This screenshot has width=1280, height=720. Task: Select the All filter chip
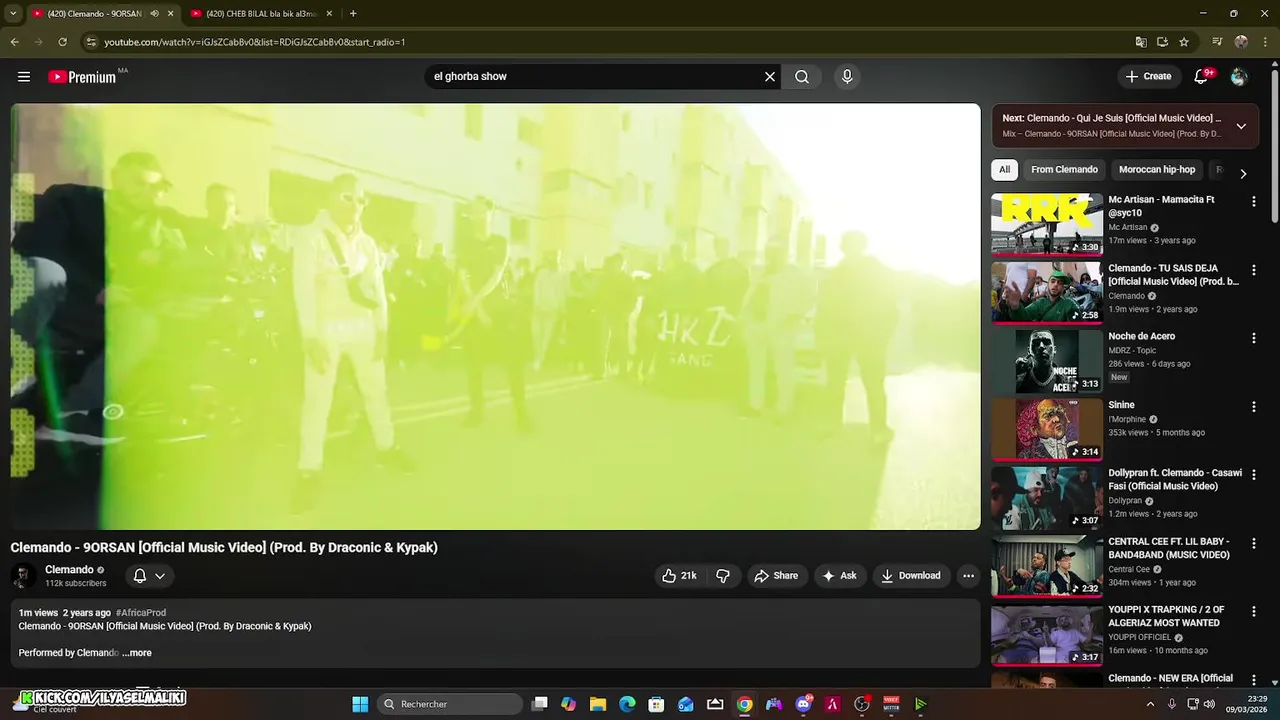(1005, 170)
